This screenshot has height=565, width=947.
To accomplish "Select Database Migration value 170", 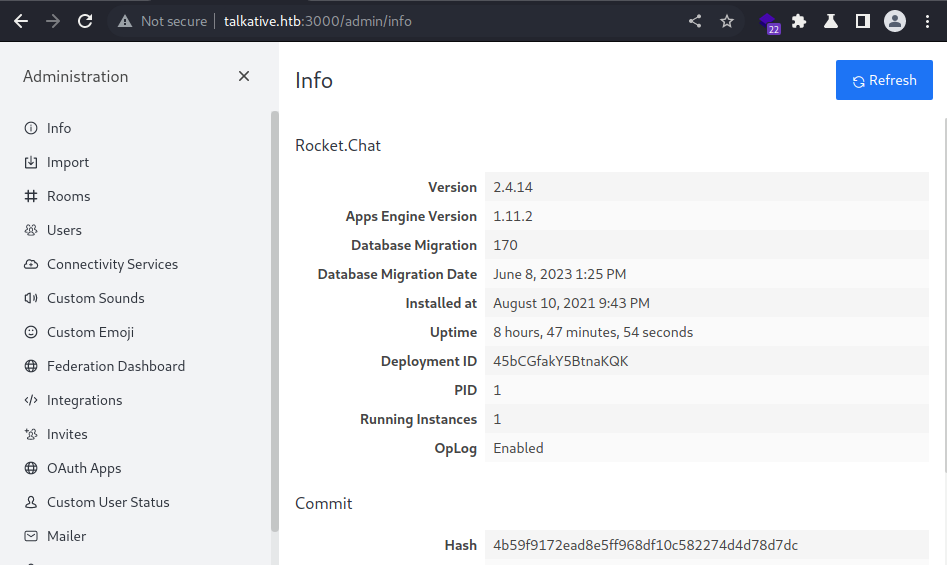I will [x=506, y=245].
